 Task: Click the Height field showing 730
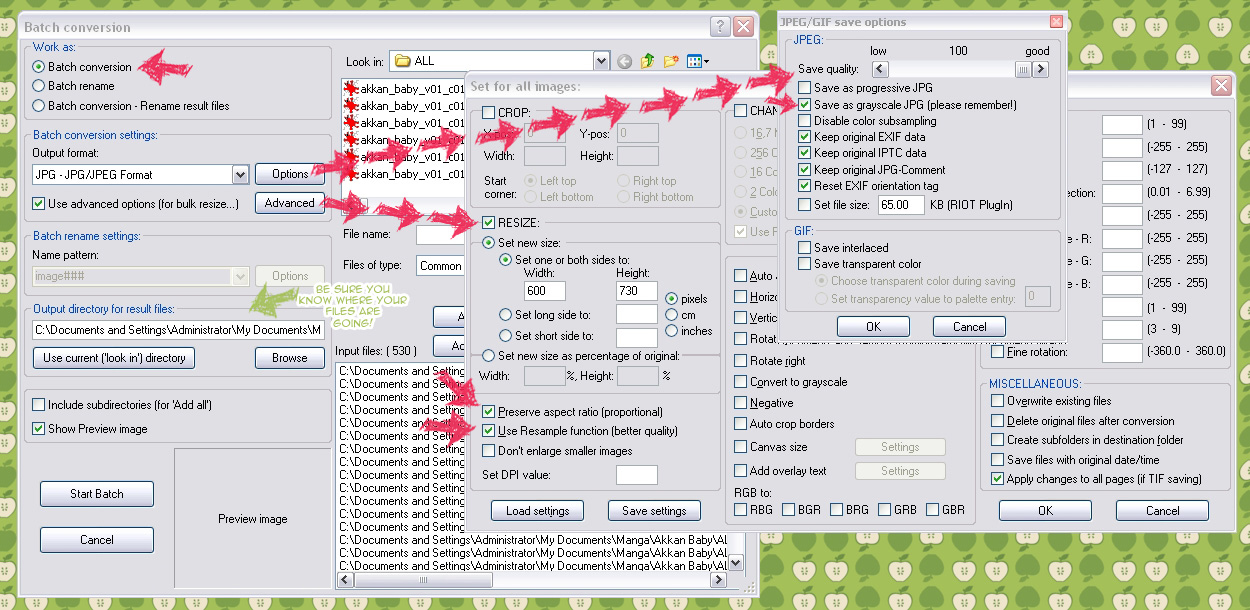(x=637, y=291)
